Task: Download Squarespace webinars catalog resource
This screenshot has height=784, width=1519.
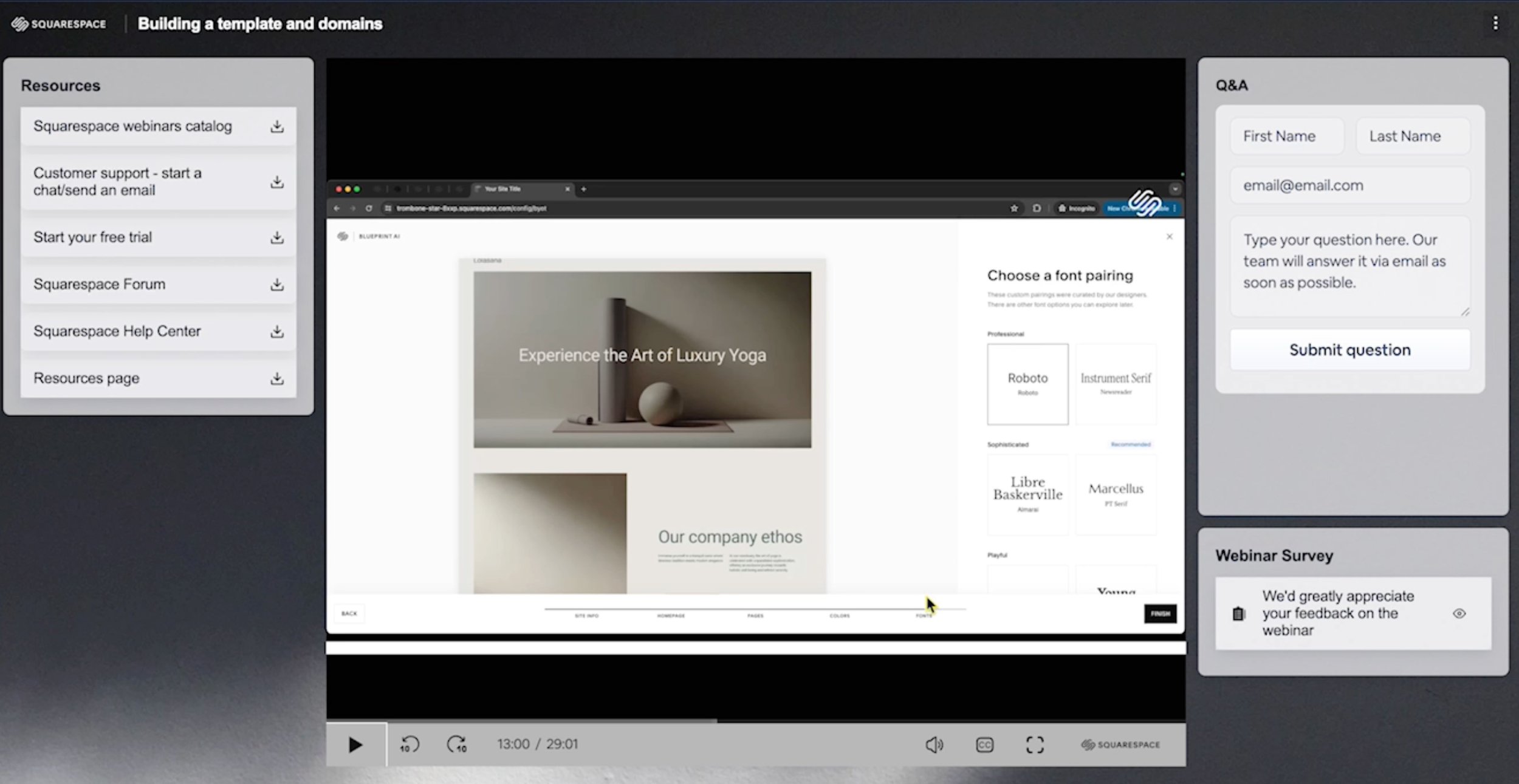Action: click(x=277, y=126)
